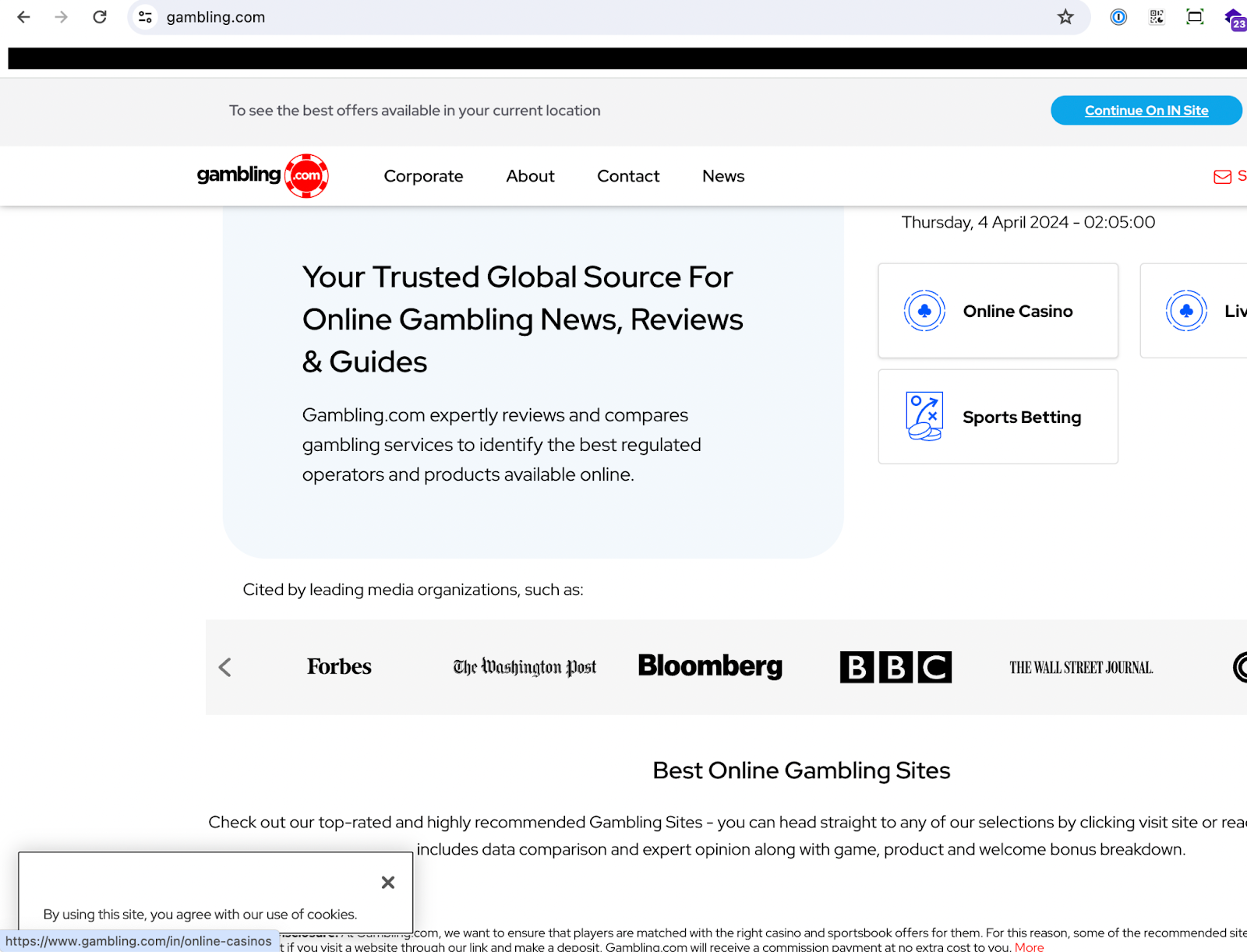
Task: Click the date Thursday, 4 April 2024 text
Action: click(1028, 222)
